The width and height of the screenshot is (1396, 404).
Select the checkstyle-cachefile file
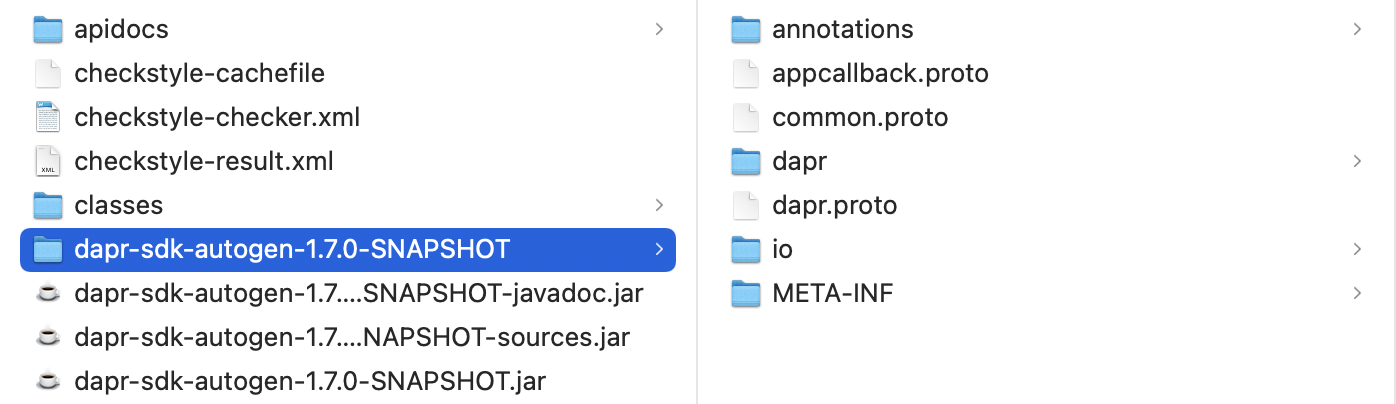199,74
